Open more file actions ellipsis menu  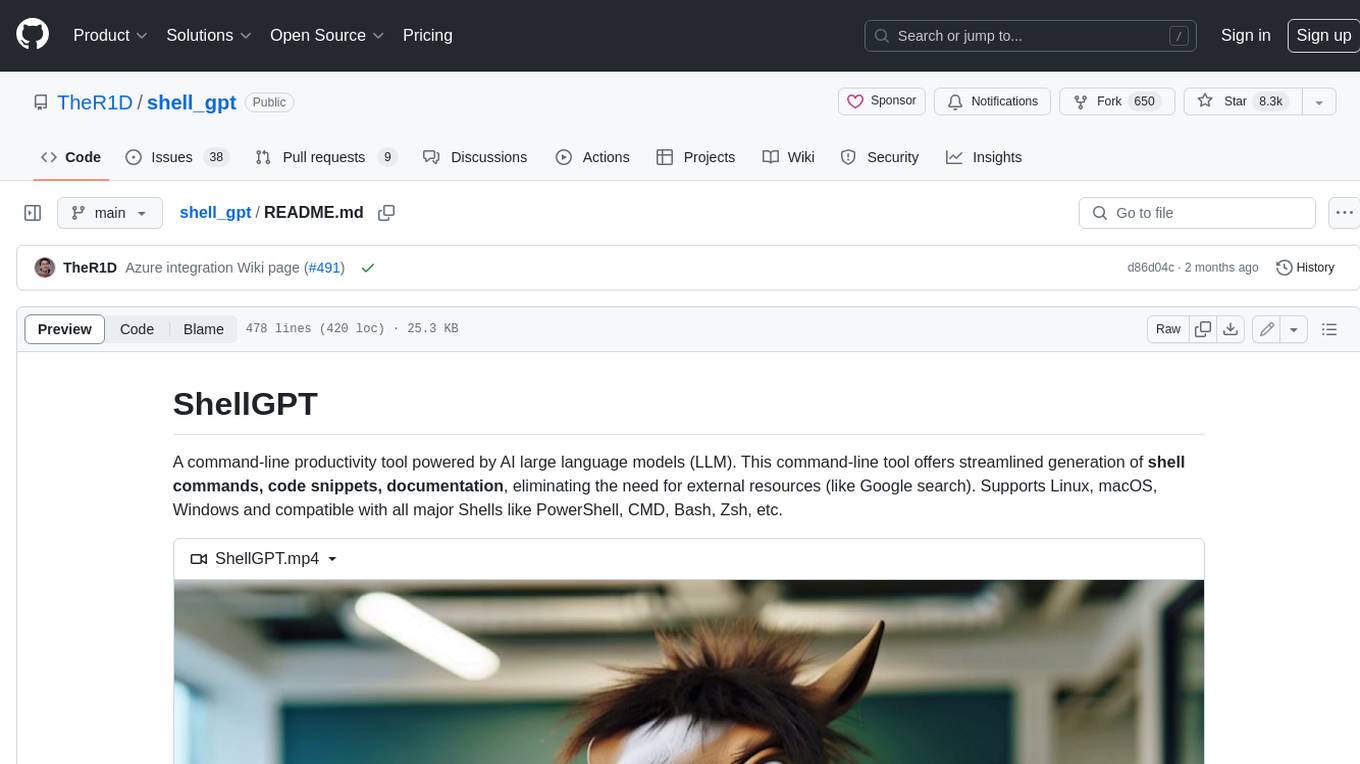(x=1344, y=213)
